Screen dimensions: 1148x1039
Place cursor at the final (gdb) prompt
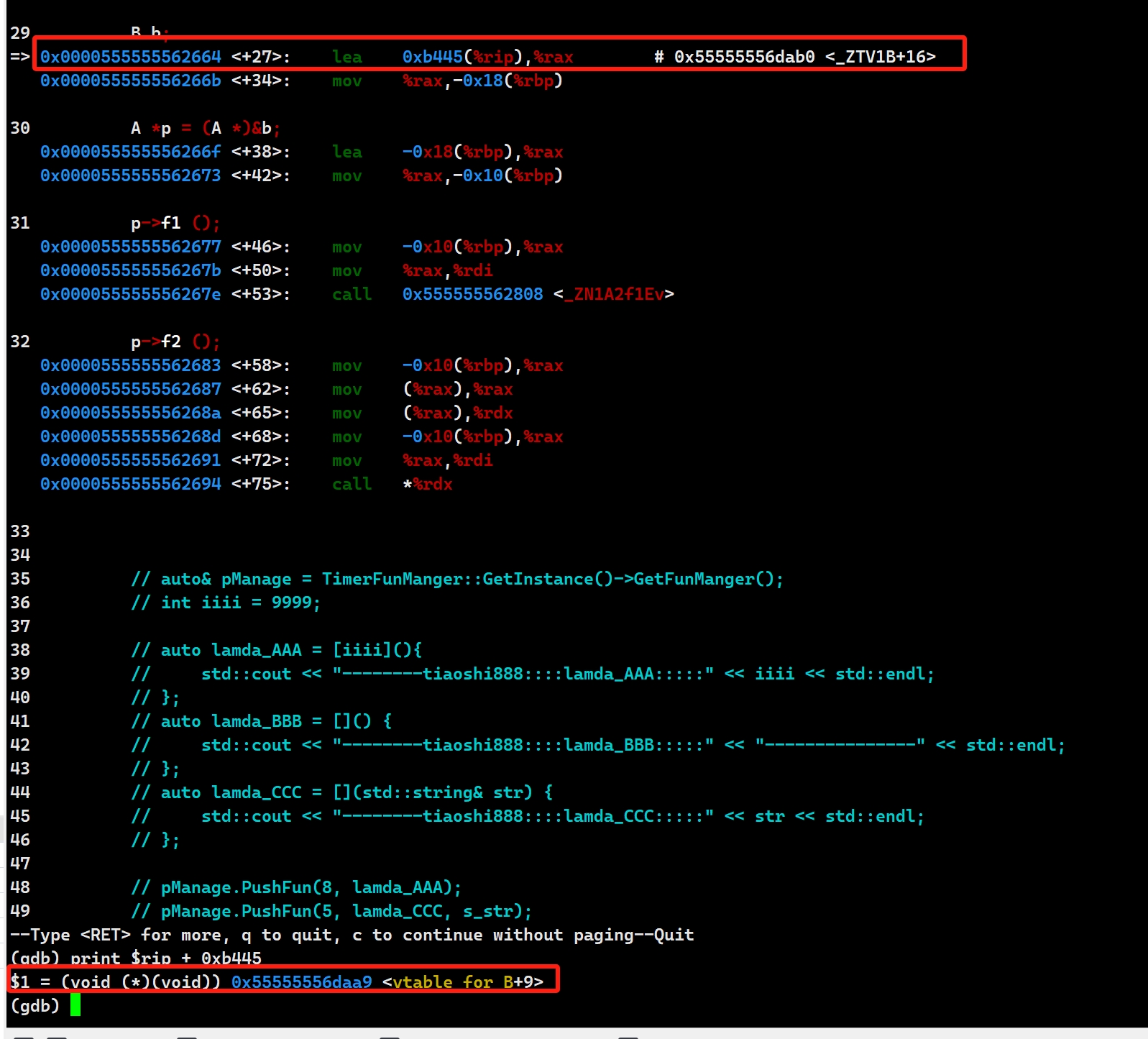click(75, 1005)
